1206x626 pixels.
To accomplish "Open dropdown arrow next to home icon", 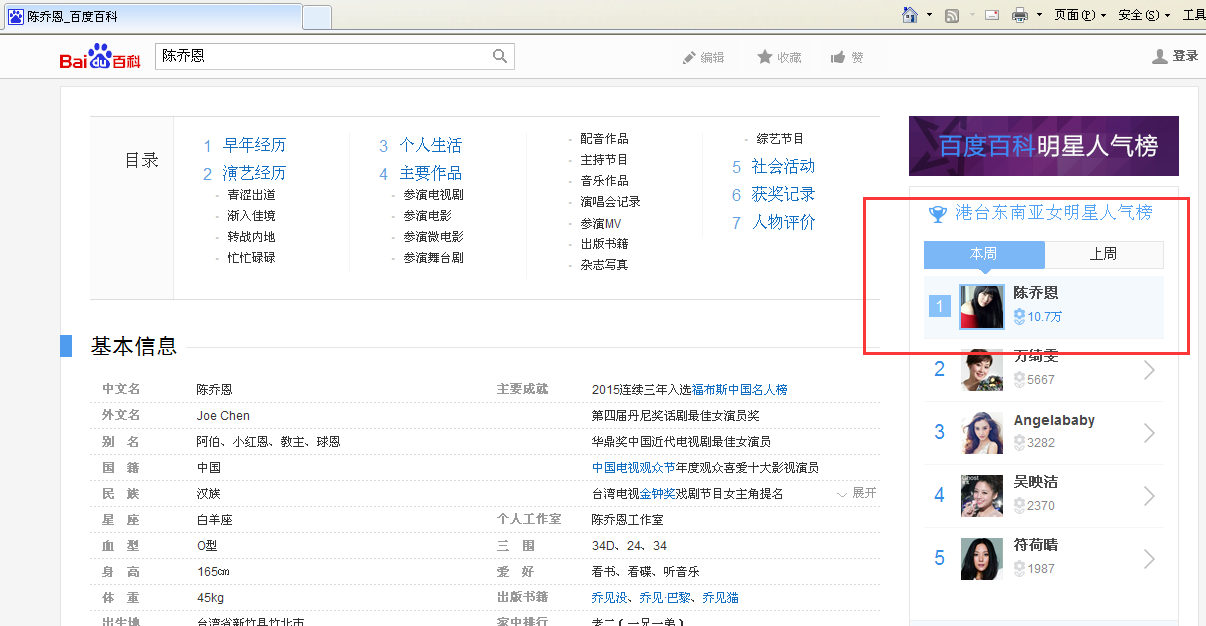I will point(929,15).
